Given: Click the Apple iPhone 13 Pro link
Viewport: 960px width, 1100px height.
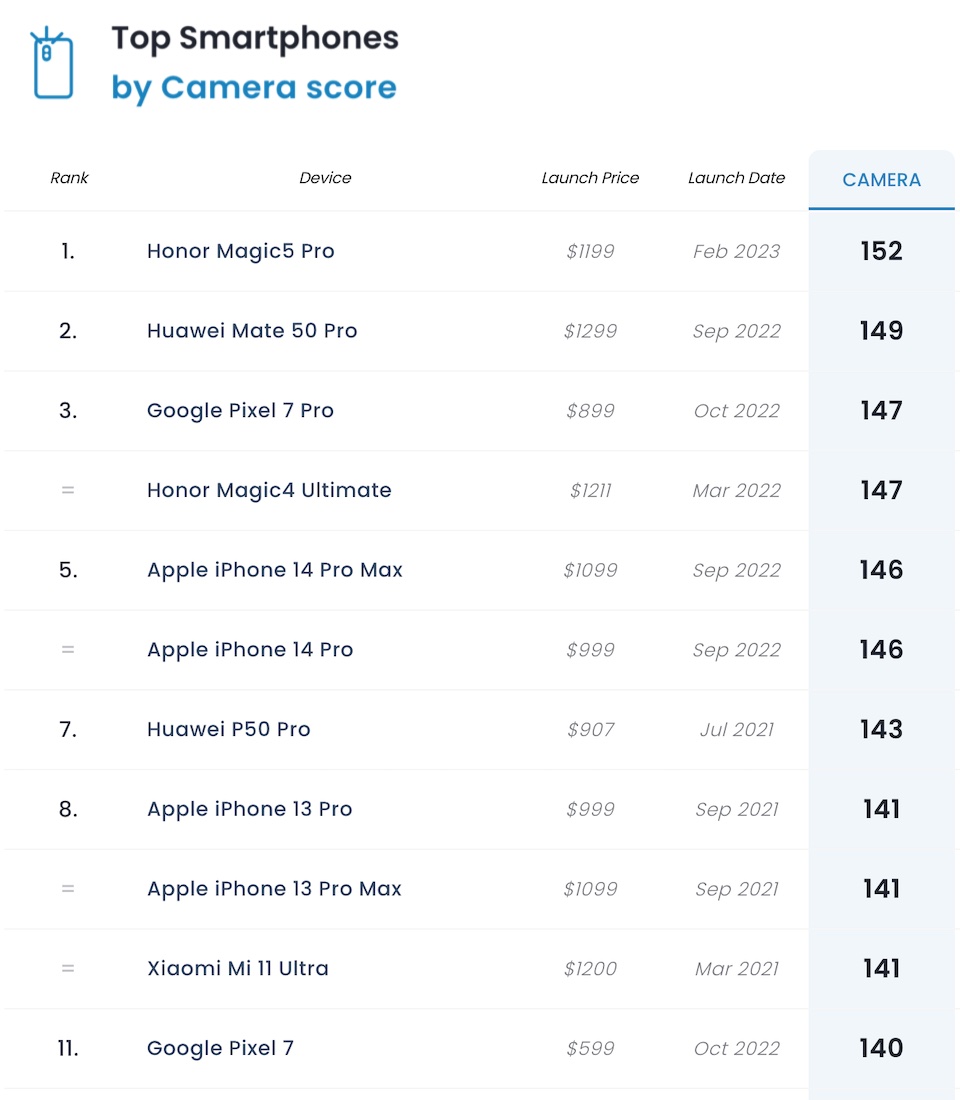Looking at the screenshot, I should click(250, 809).
